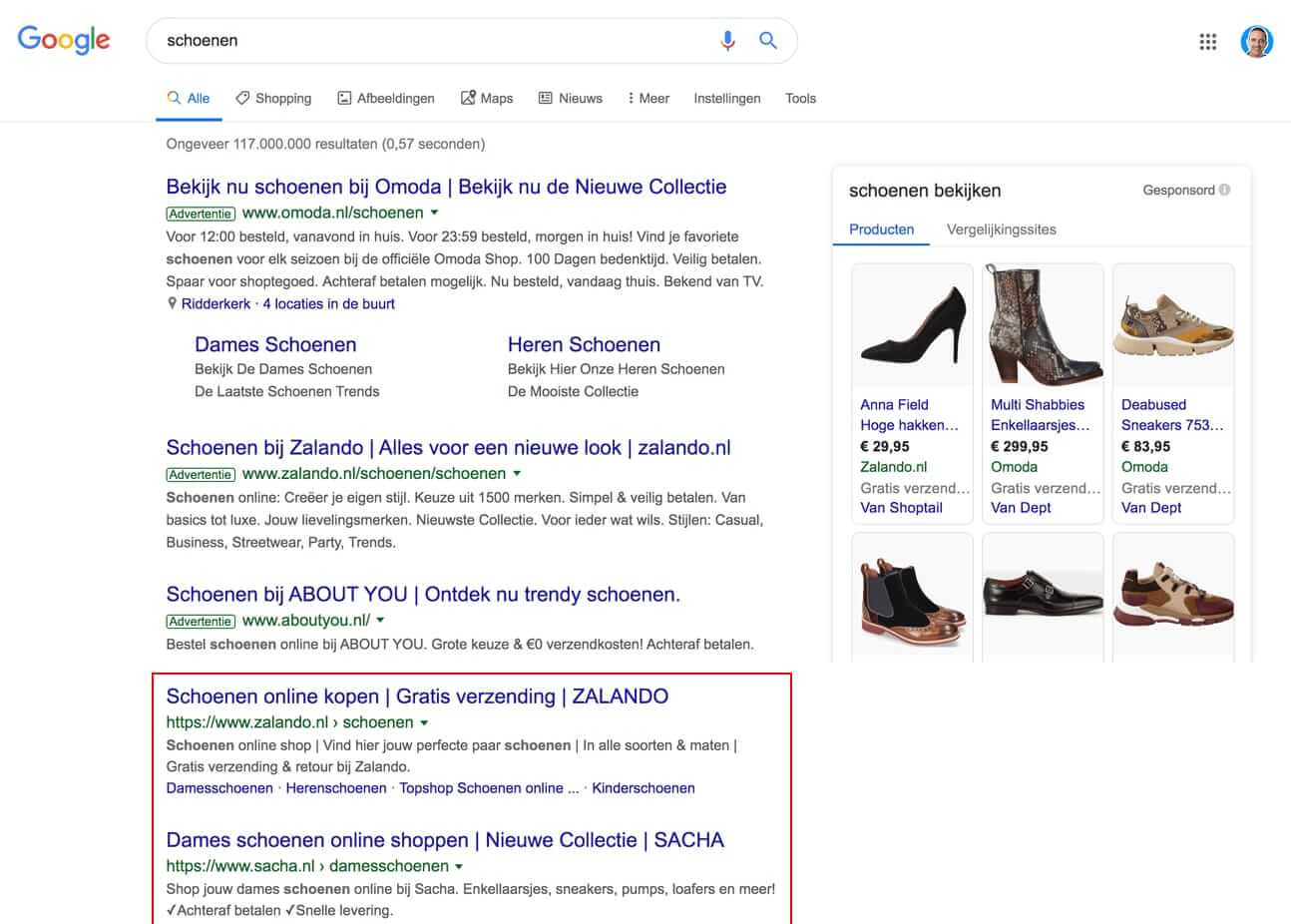Open Topshop Schoenen online sitelink
This screenshot has height=924, width=1291.
click(x=489, y=788)
